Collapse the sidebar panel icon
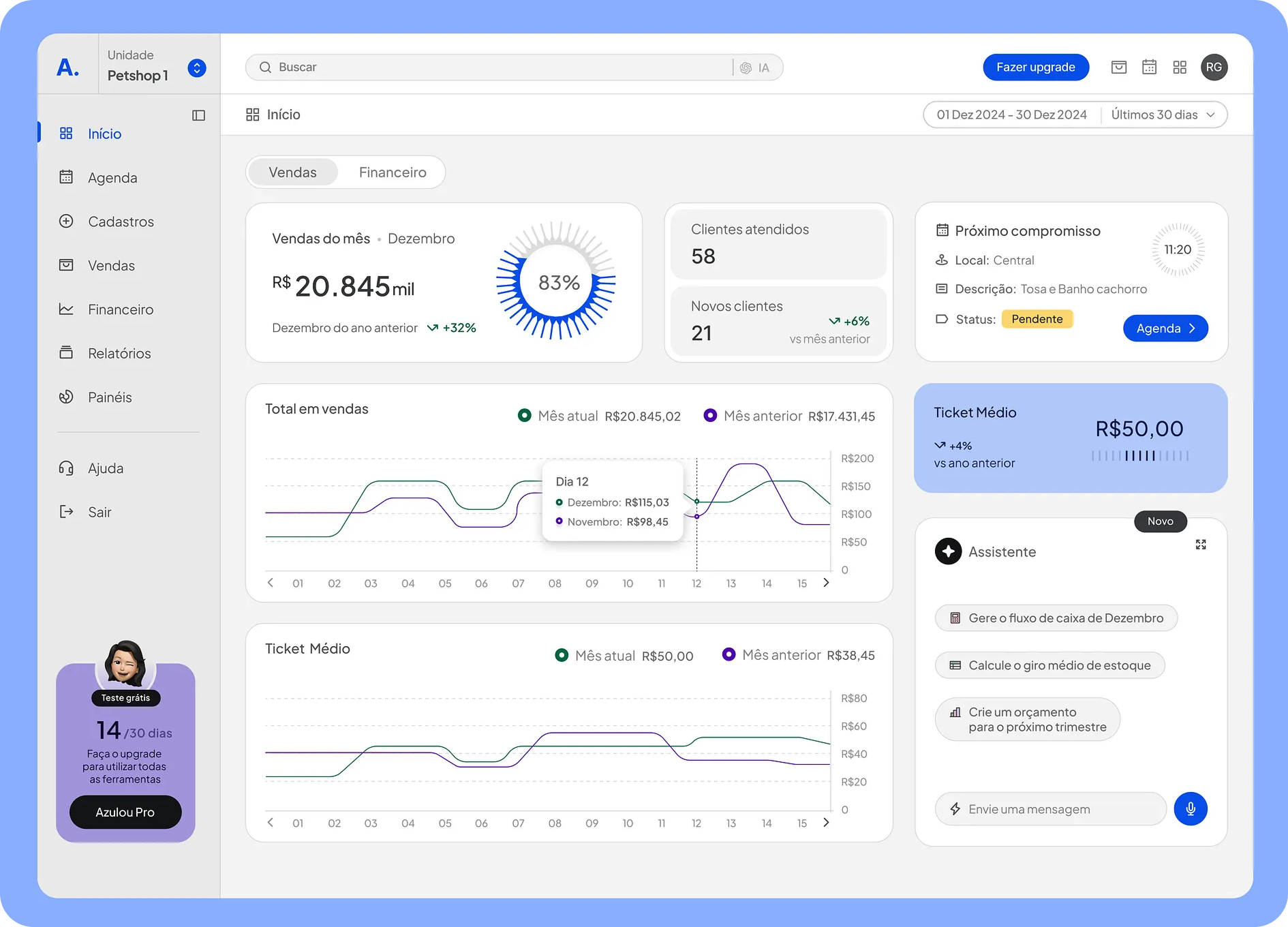1288x927 pixels. [x=198, y=115]
